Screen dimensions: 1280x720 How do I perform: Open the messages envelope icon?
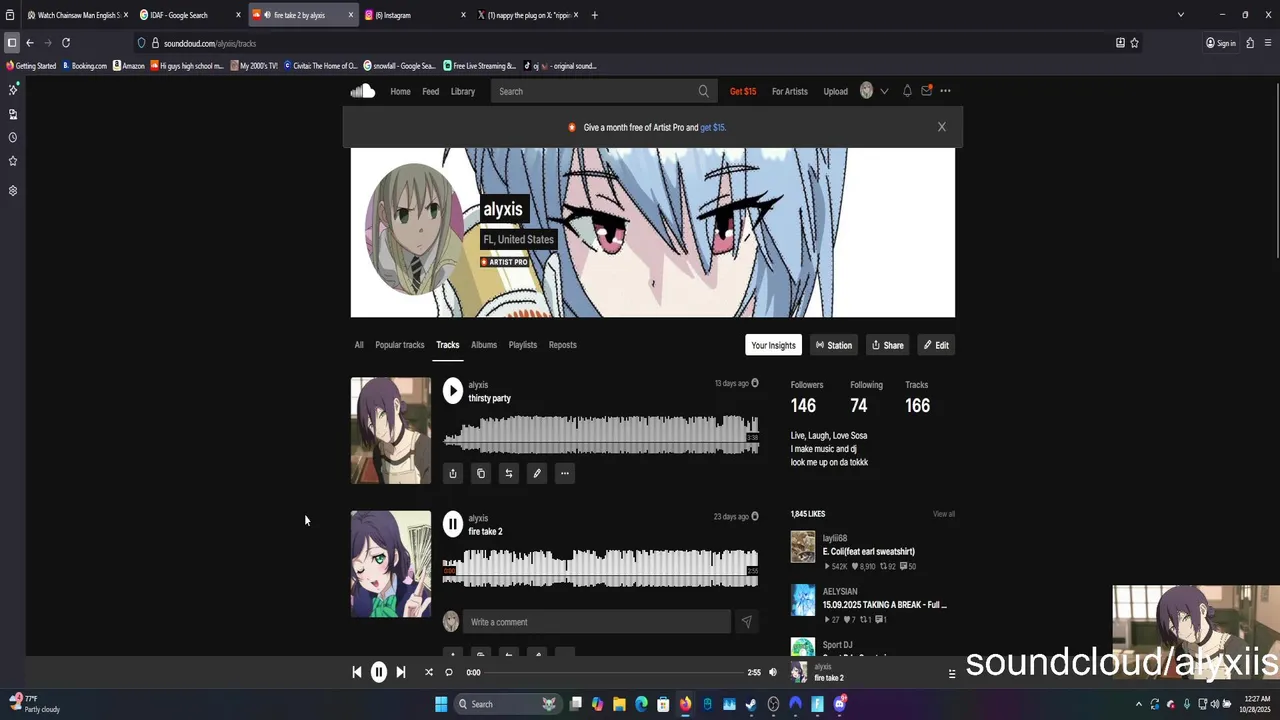(x=927, y=91)
